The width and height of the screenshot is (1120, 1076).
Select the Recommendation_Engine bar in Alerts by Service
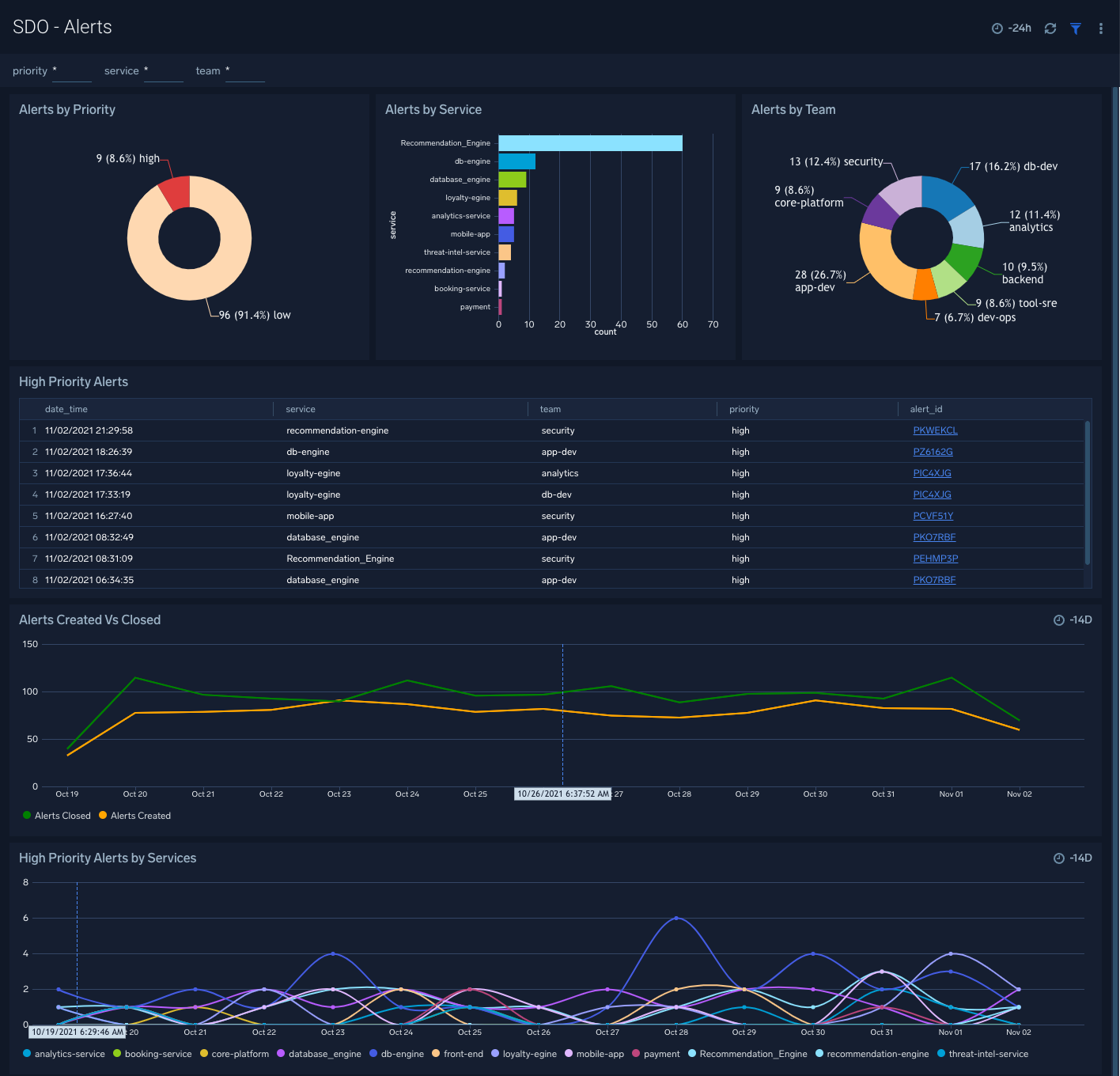(x=589, y=143)
